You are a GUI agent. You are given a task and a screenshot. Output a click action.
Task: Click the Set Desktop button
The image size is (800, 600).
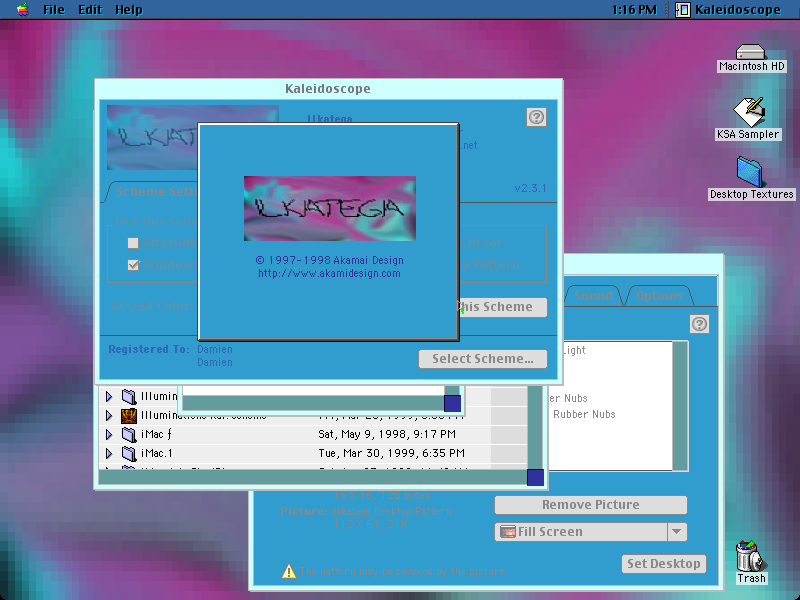(x=664, y=564)
